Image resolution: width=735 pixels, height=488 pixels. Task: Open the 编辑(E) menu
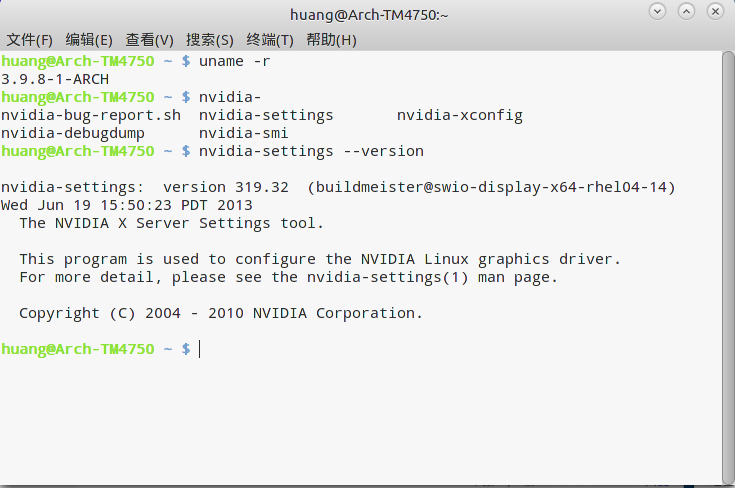(x=89, y=40)
